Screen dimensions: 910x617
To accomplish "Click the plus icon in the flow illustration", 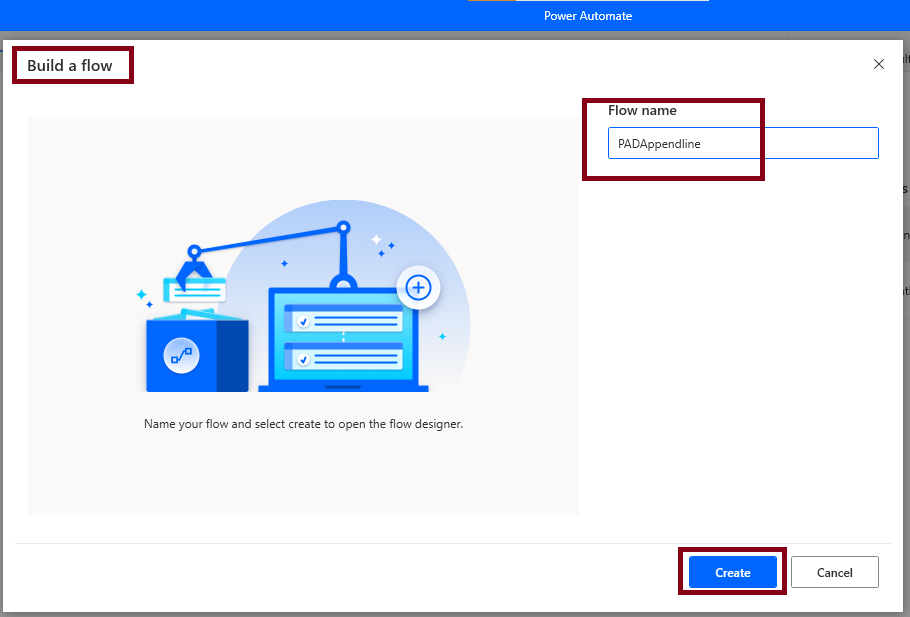I will click(x=418, y=287).
